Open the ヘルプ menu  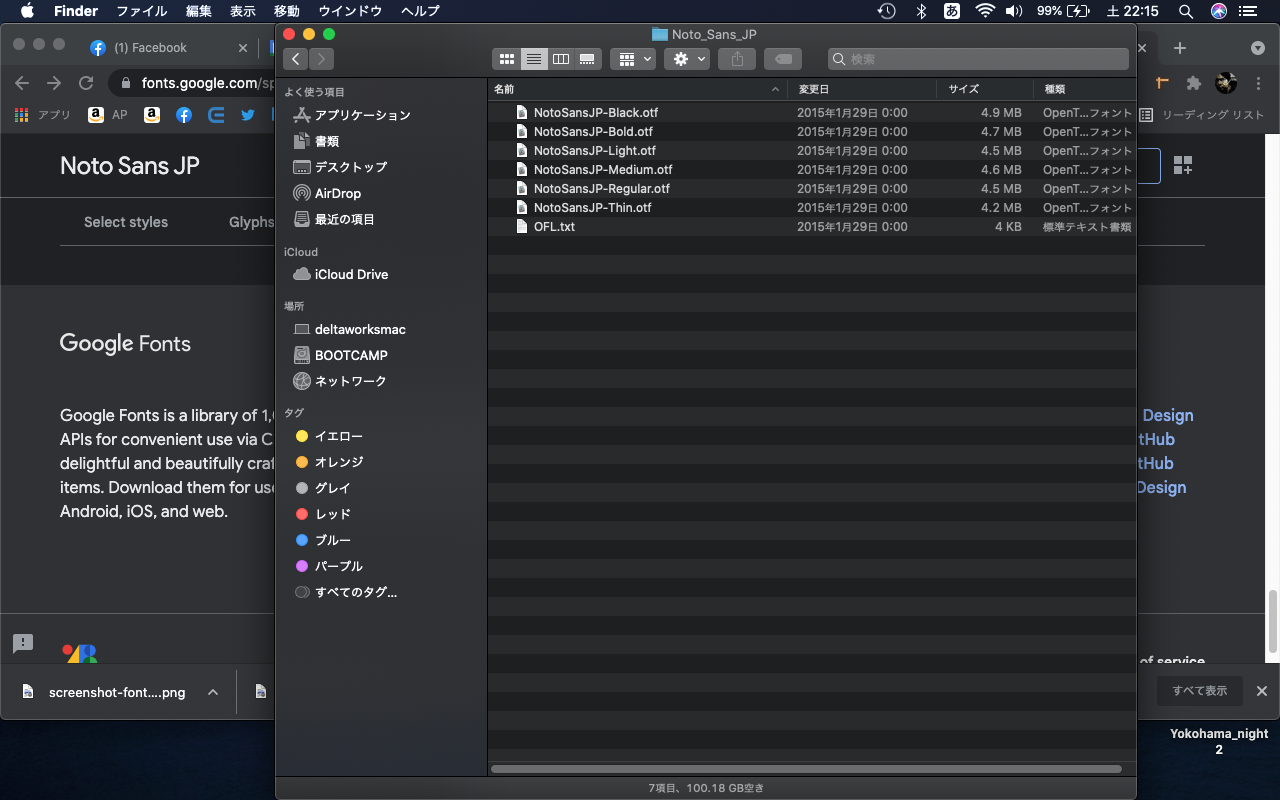(420, 11)
